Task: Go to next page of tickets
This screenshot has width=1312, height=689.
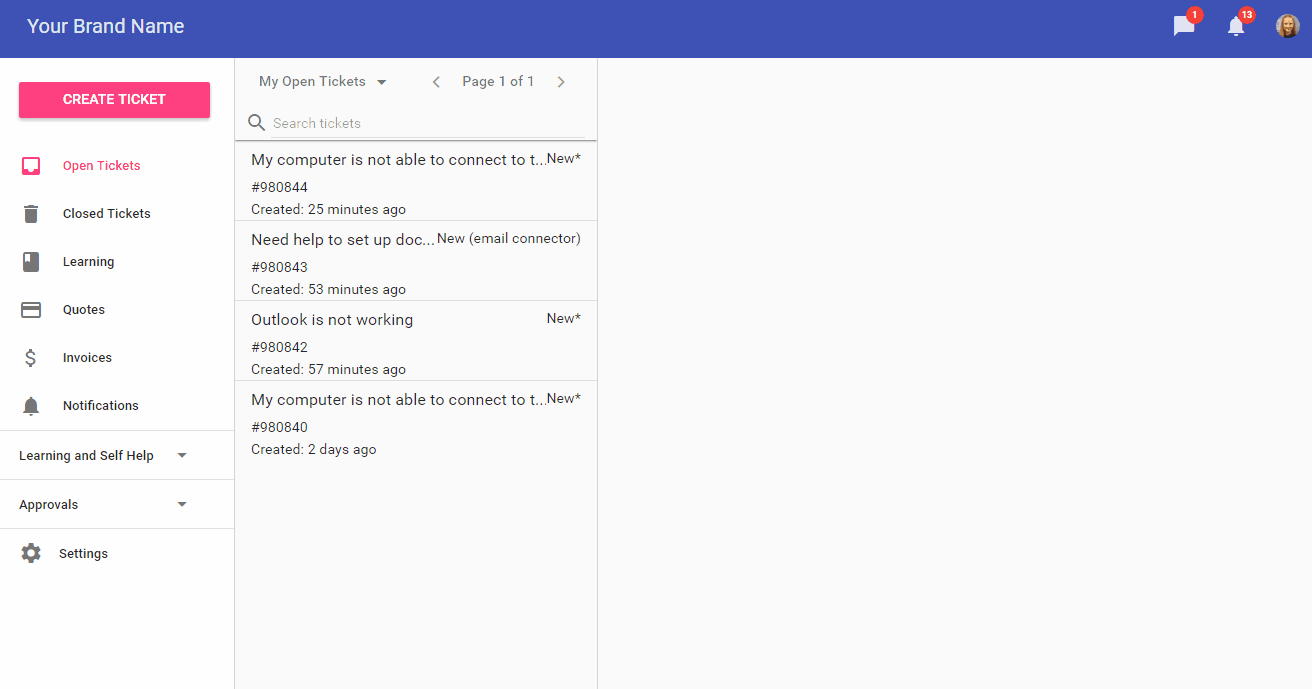Action: click(561, 82)
